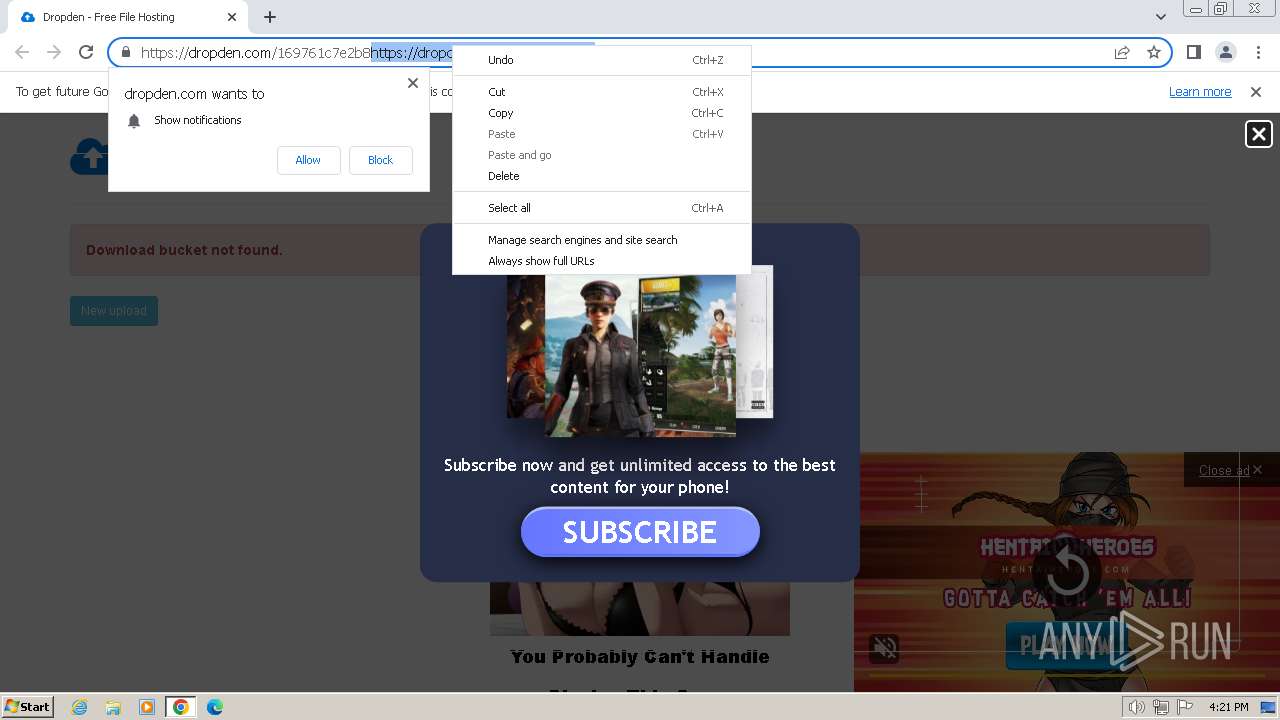Click the share page icon in address bar
Image resolution: width=1280 pixels, height=720 pixels.
pyautogui.click(x=1122, y=52)
